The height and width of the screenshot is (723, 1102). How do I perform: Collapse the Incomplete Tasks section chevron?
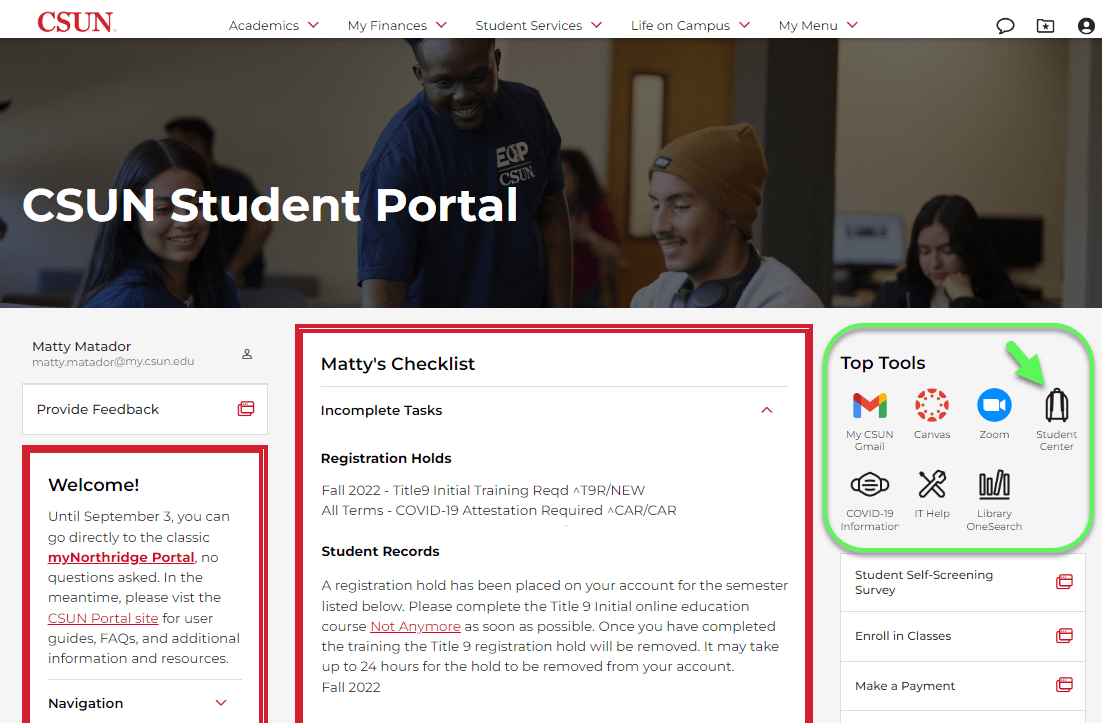(767, 410)
